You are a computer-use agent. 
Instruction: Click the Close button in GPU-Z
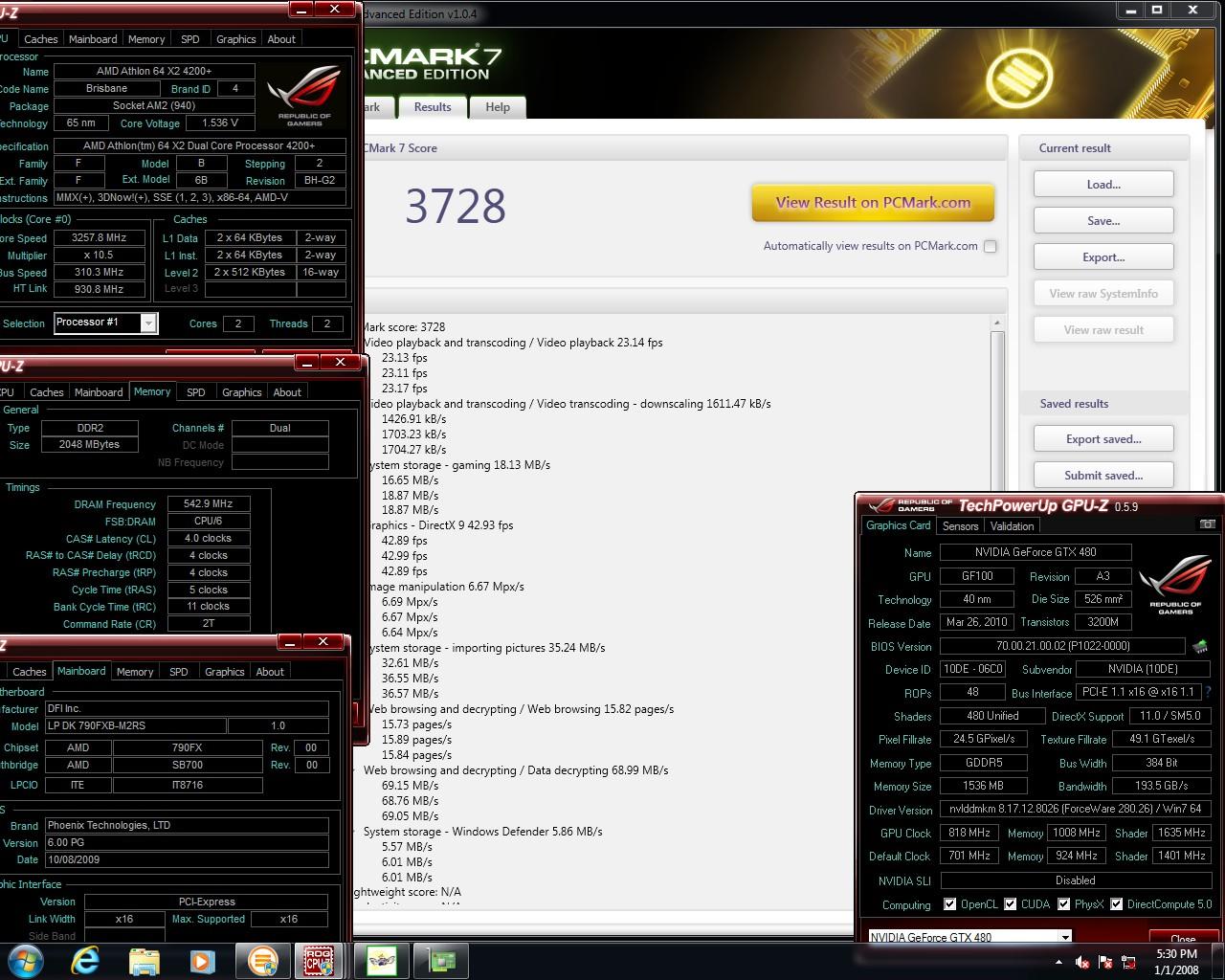[1183, 938]
